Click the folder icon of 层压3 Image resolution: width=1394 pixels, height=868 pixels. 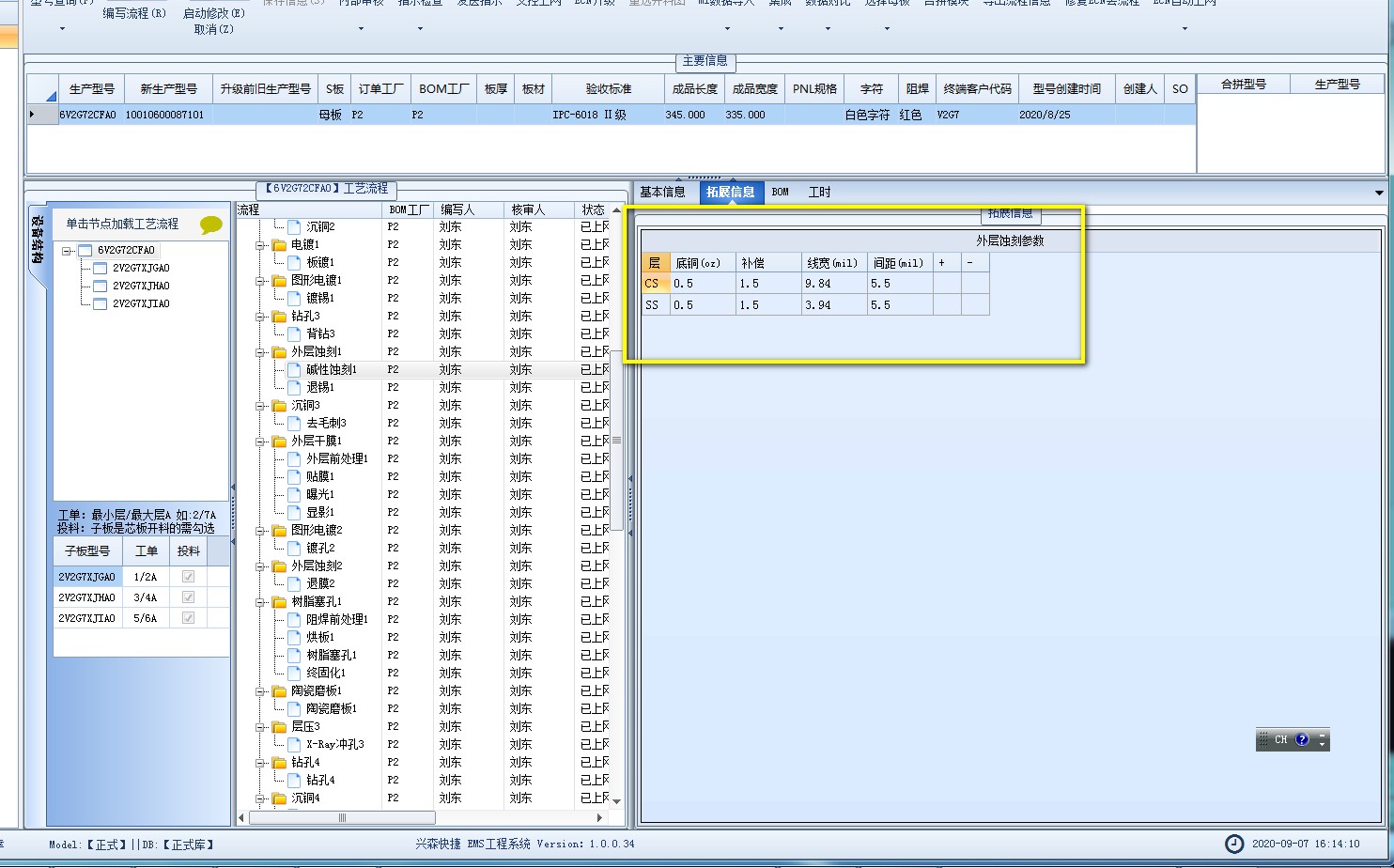pyautogui.click(x=279, y=727)
